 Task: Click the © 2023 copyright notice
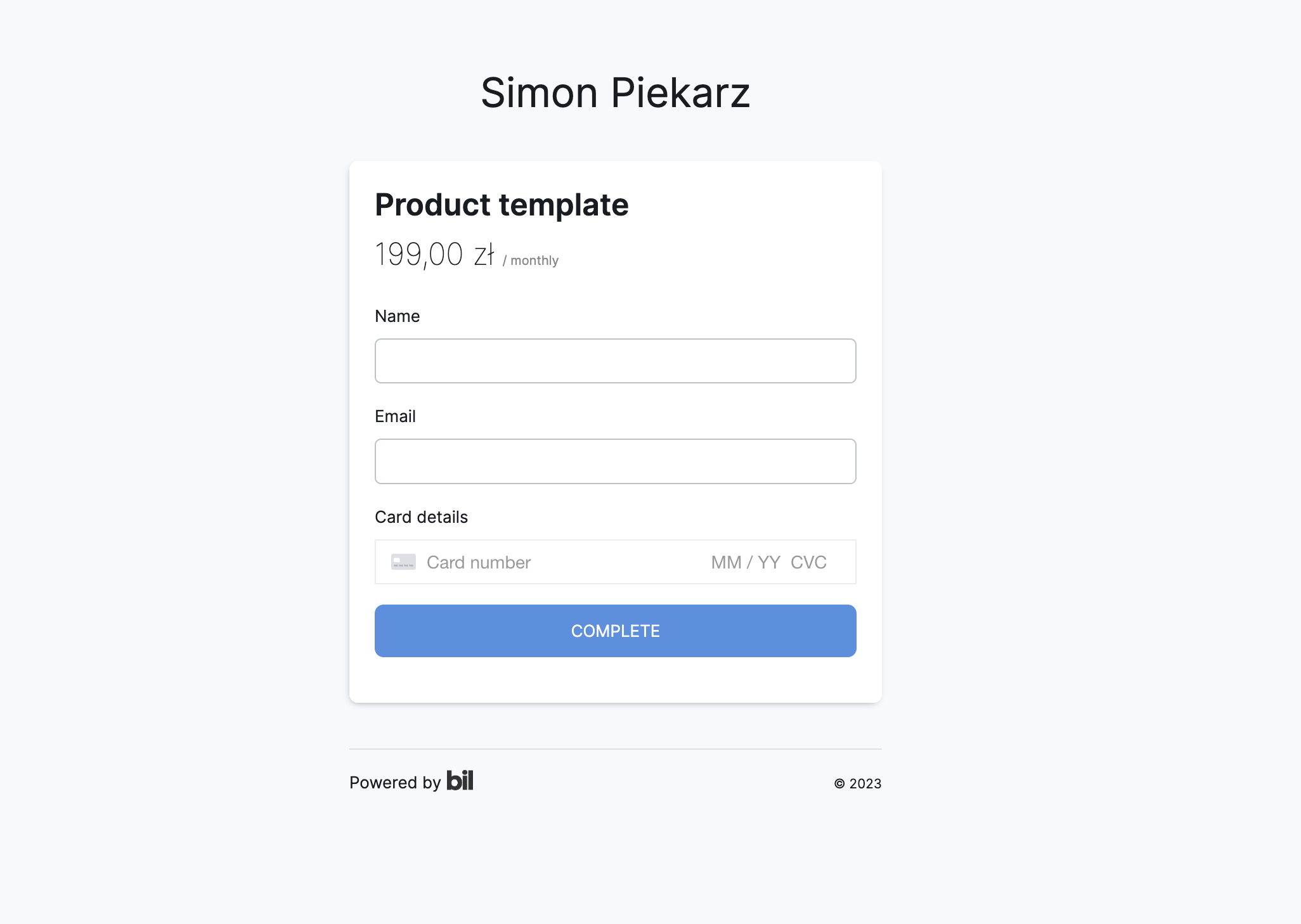click(x=857, y=784)
